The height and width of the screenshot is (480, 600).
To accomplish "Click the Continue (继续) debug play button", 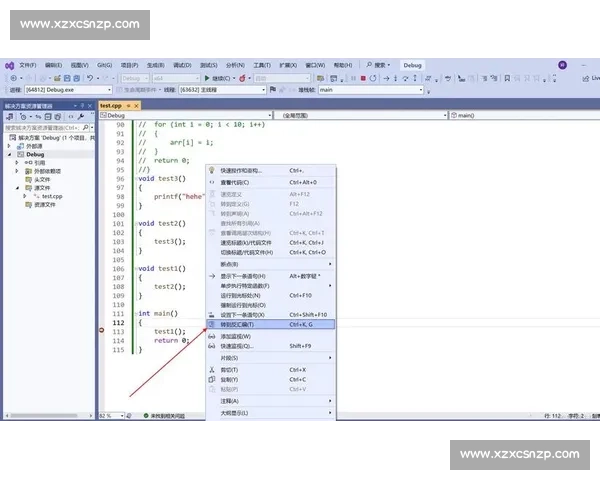I will tap(217, 77).
